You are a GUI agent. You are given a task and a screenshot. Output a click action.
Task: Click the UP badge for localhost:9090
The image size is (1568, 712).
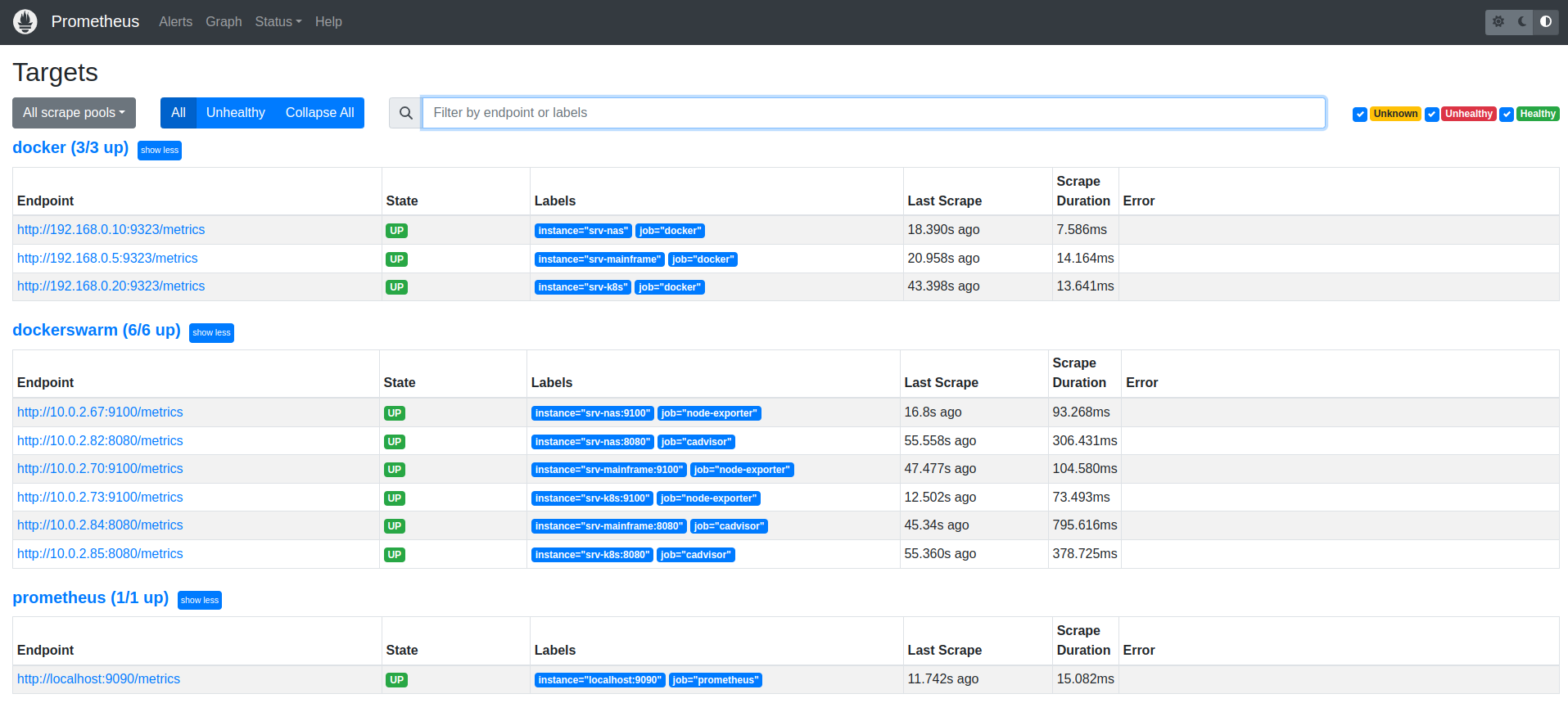point(397,680)
